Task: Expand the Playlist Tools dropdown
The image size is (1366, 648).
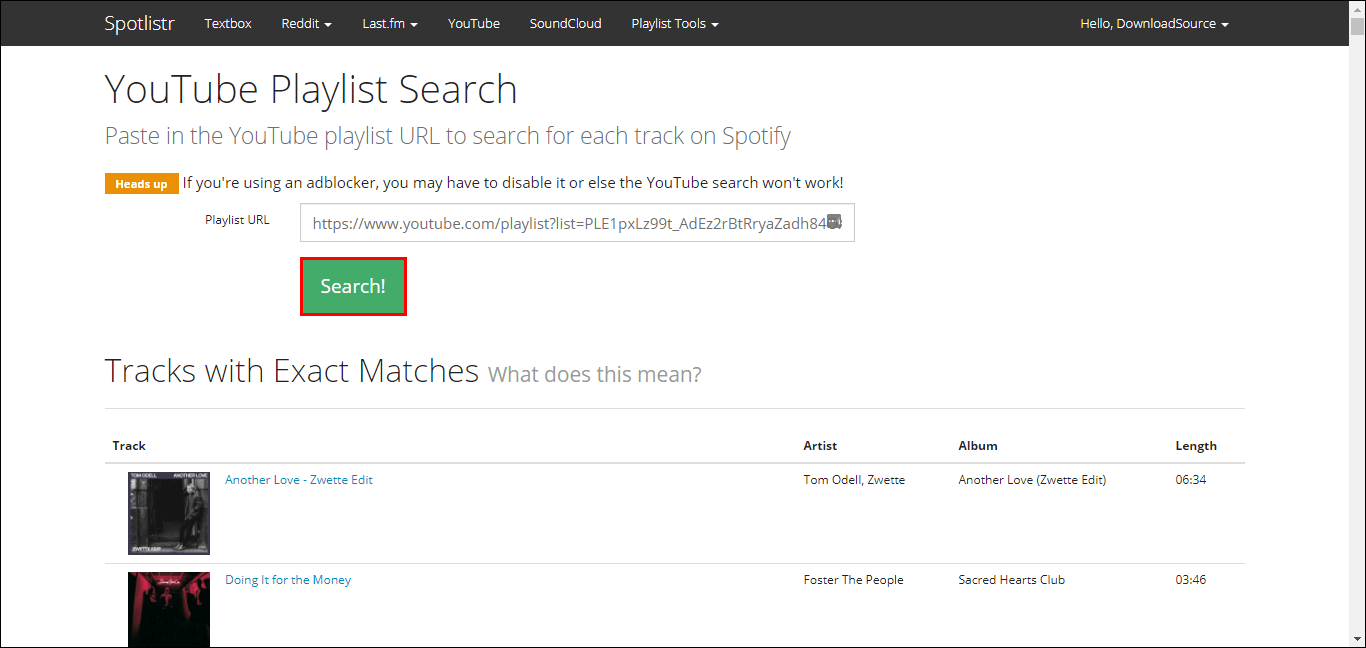Action: point(675,23)
